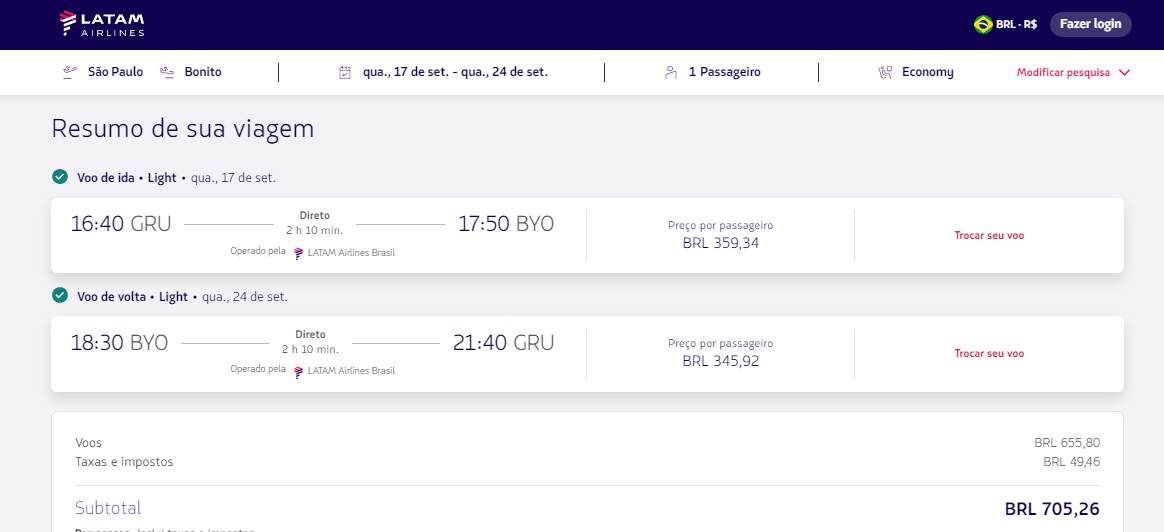
Task: Click the seat icon beside Economy
Action: (885, 72)
